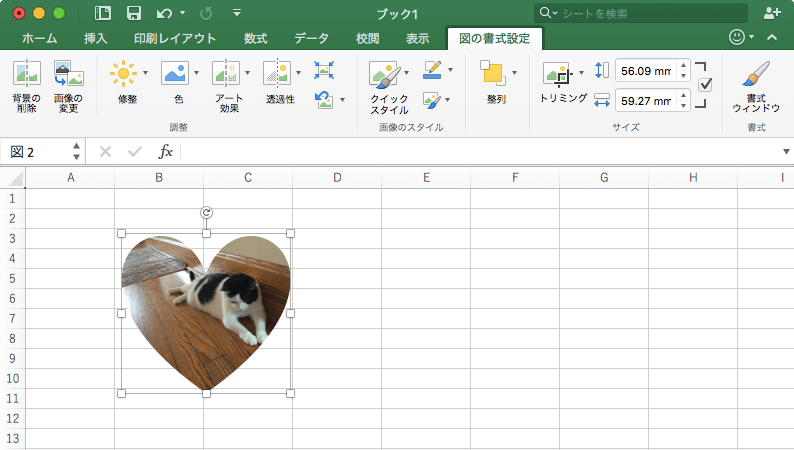Click the undo arrow icon

pyautogui.click(x=164, y=13)
